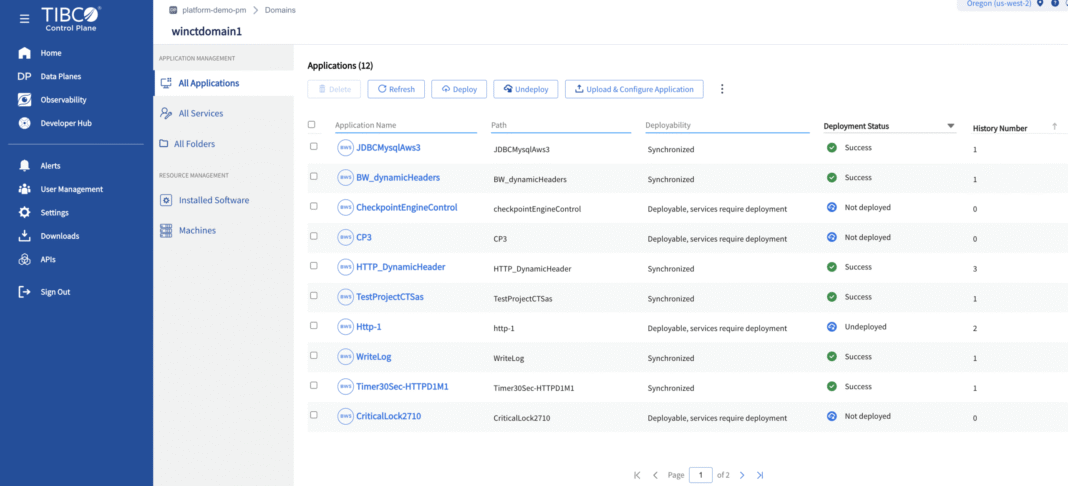The height and width of the screenshot is (486, 1068).
Task: Click the page number input box
Action: (x=701, y=475)
